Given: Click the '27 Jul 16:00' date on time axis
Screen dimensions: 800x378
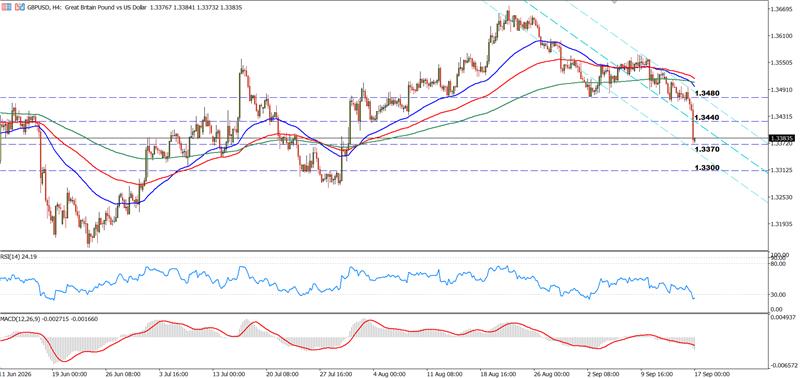Looking at the screenshot, I should point(337,373).
